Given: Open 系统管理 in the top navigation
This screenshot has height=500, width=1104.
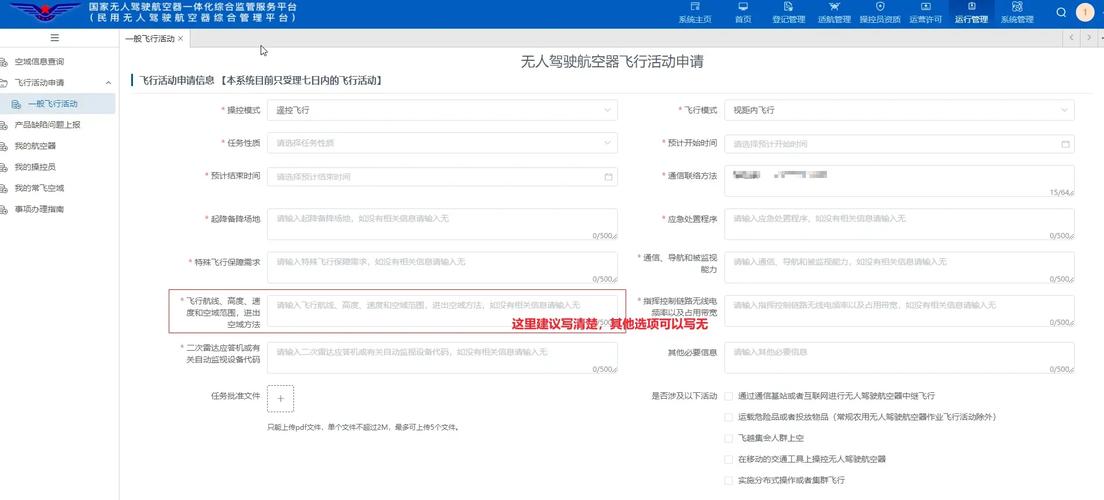Looking at the screenshot, I should [x=1017, y=13].
